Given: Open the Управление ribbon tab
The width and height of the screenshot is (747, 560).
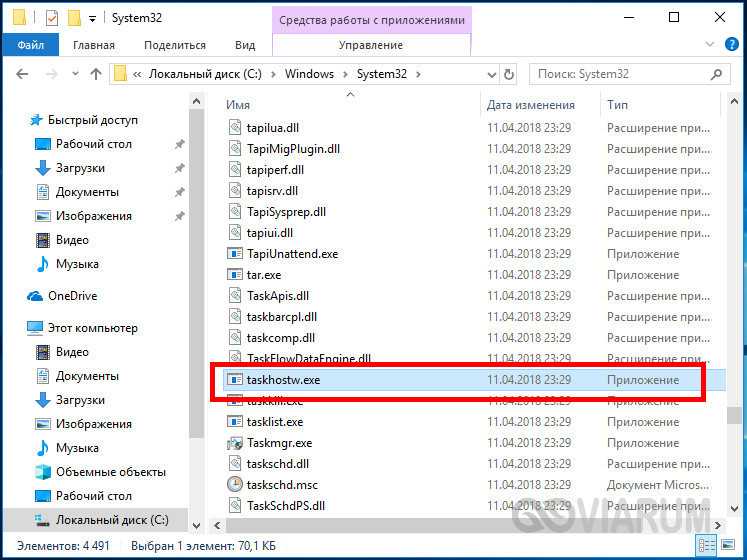Looking at the screenshot, I should (371, 45).
